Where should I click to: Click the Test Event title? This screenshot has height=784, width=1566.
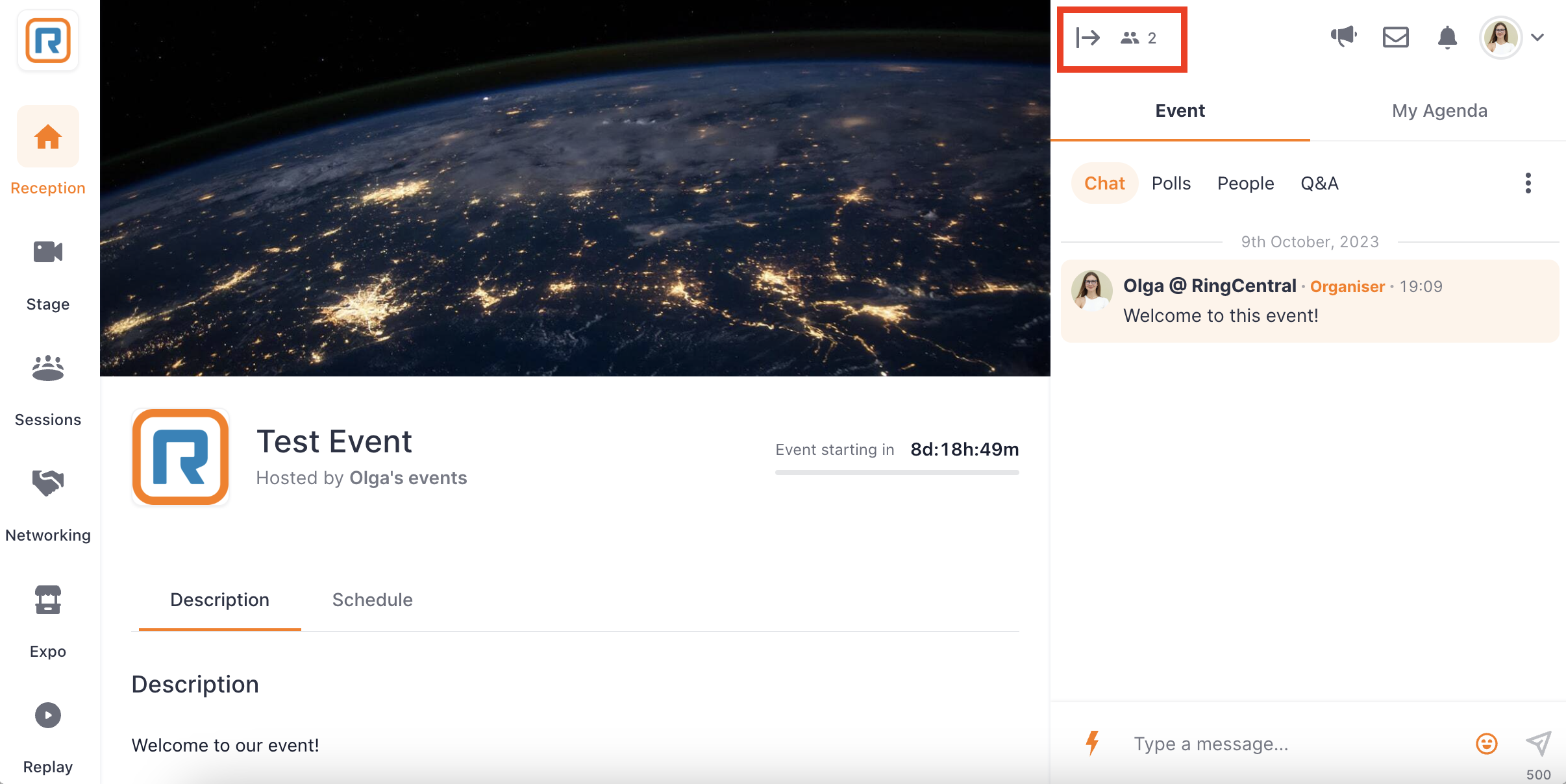coord(334,441)
